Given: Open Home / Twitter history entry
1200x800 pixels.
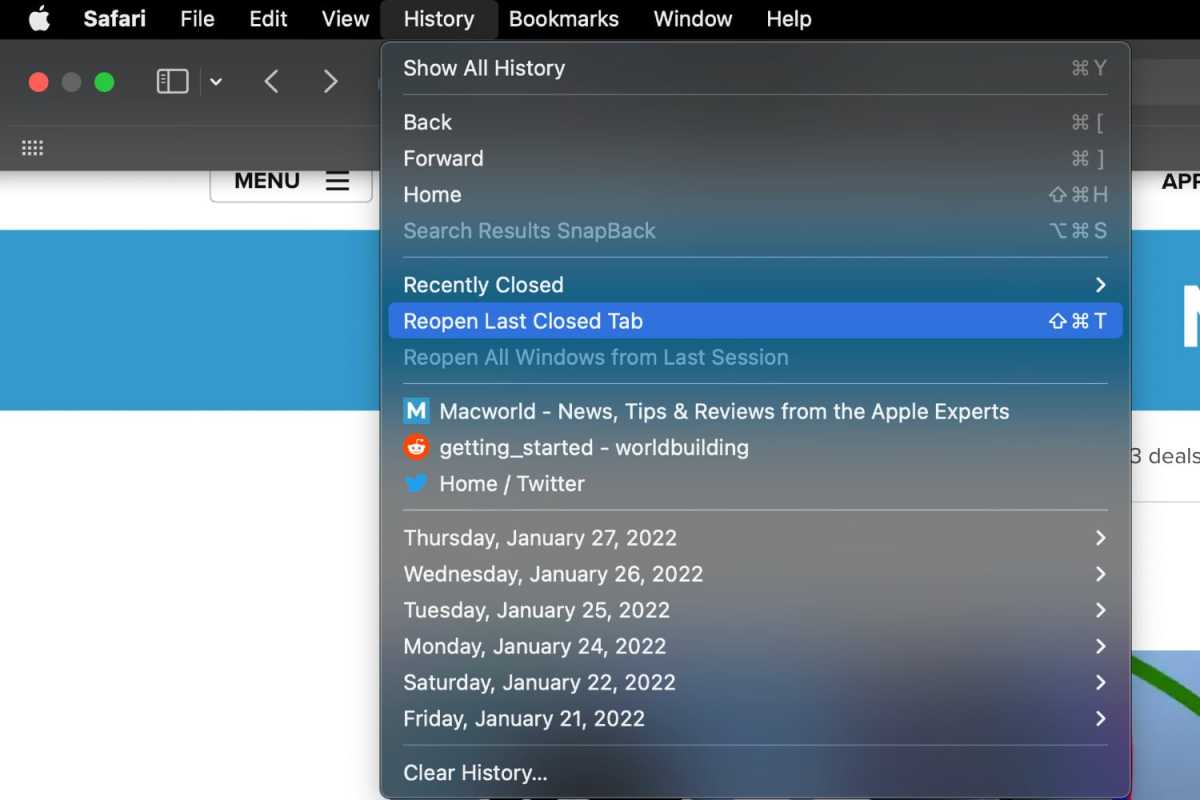Looking at the screenshot, I should pos(755,483).
